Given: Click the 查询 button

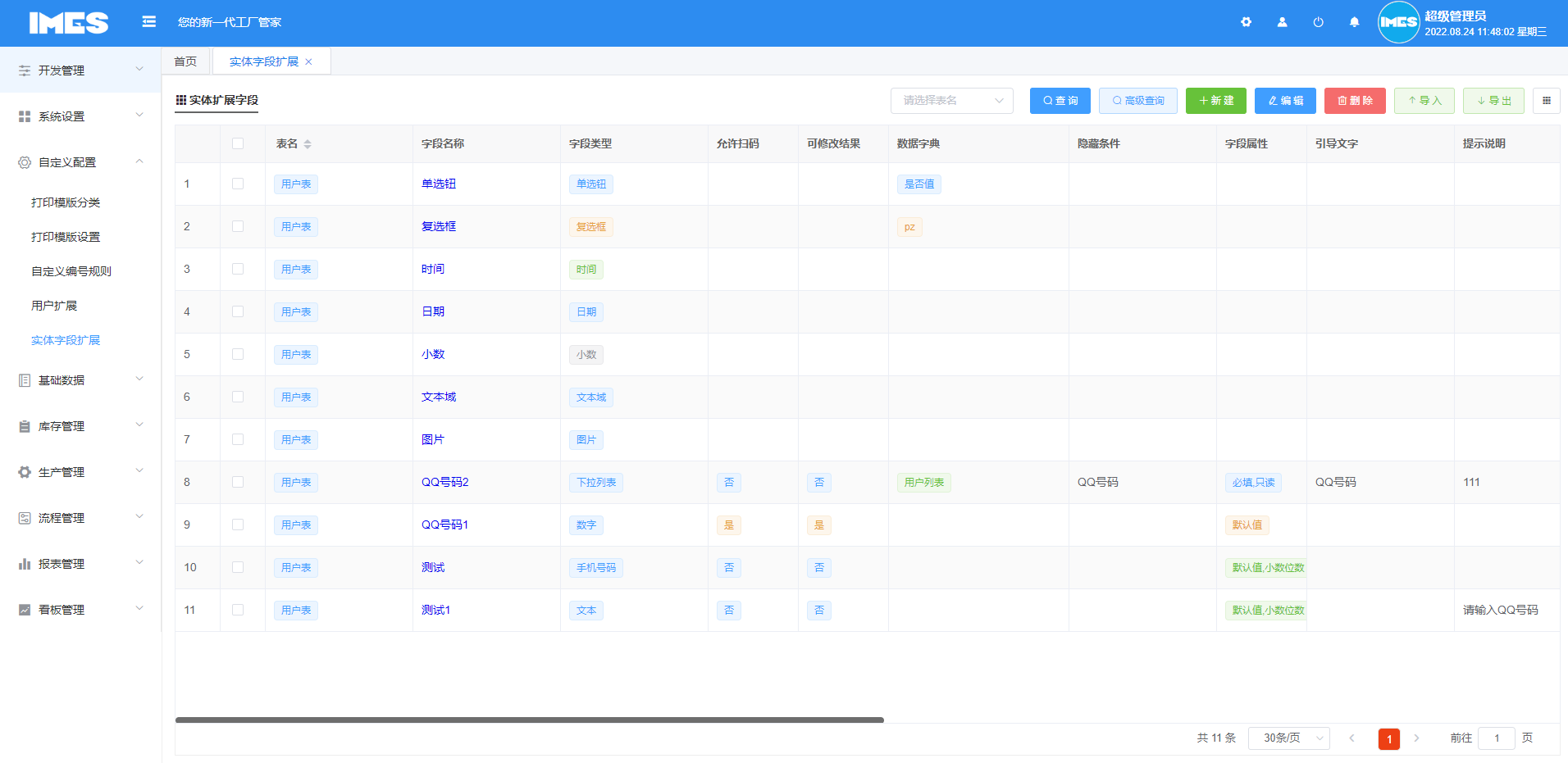Looking at the screenshot, I should pos(1060,101).
